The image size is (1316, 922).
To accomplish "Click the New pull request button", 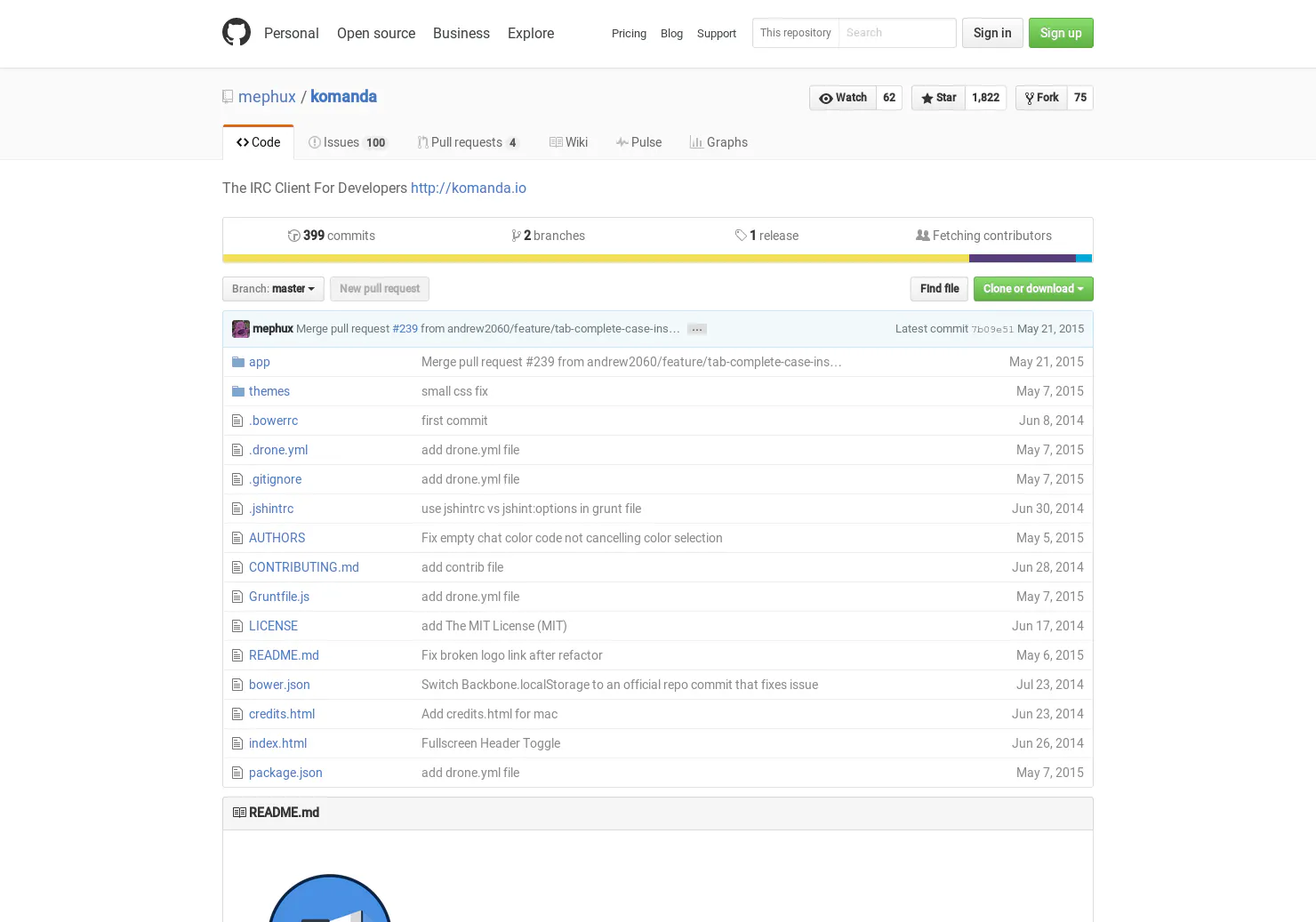I will coord(380,289).
